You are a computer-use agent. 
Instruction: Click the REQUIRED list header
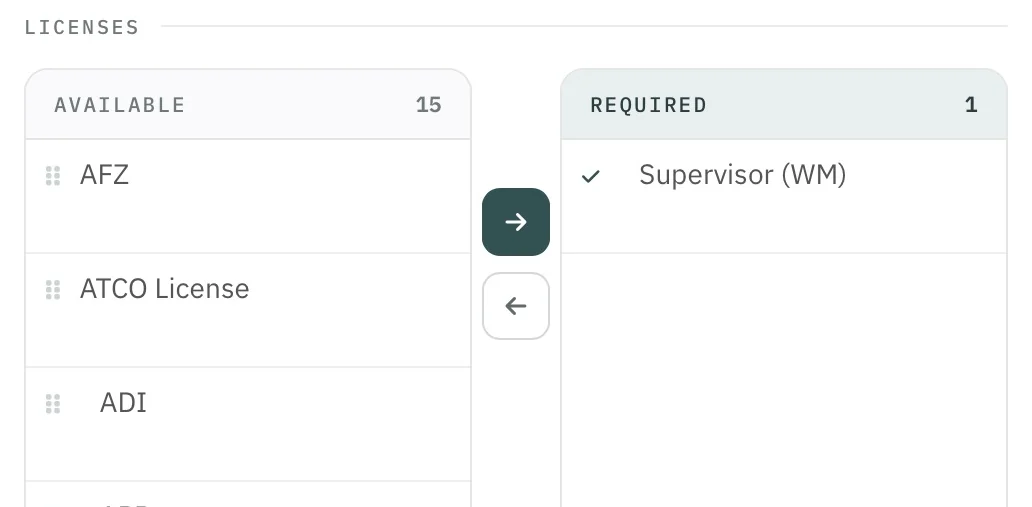[784, 105]
